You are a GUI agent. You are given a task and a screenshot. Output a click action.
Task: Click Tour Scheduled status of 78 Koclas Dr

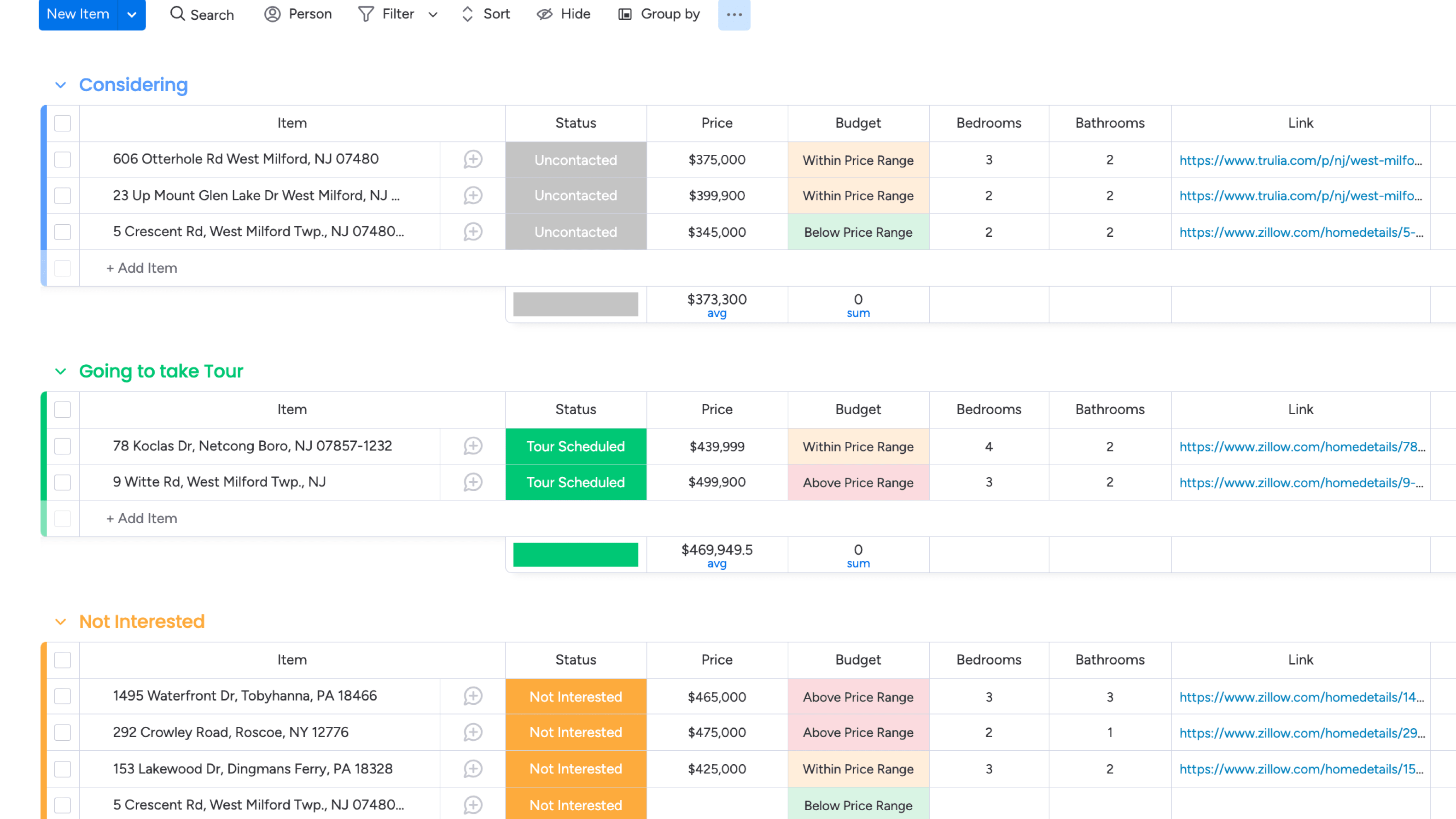pos(576,446)
